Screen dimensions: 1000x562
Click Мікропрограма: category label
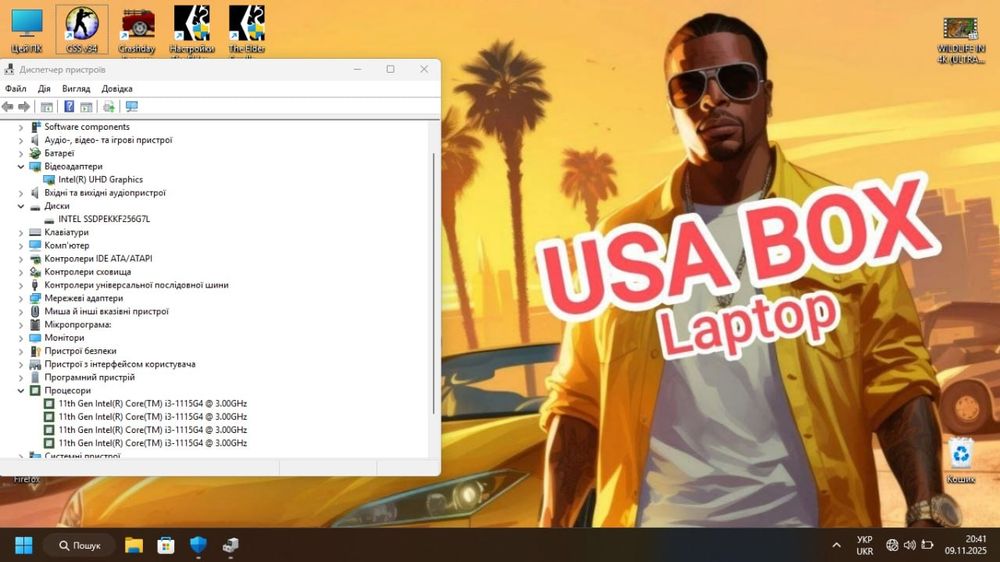tap(78, 325)
